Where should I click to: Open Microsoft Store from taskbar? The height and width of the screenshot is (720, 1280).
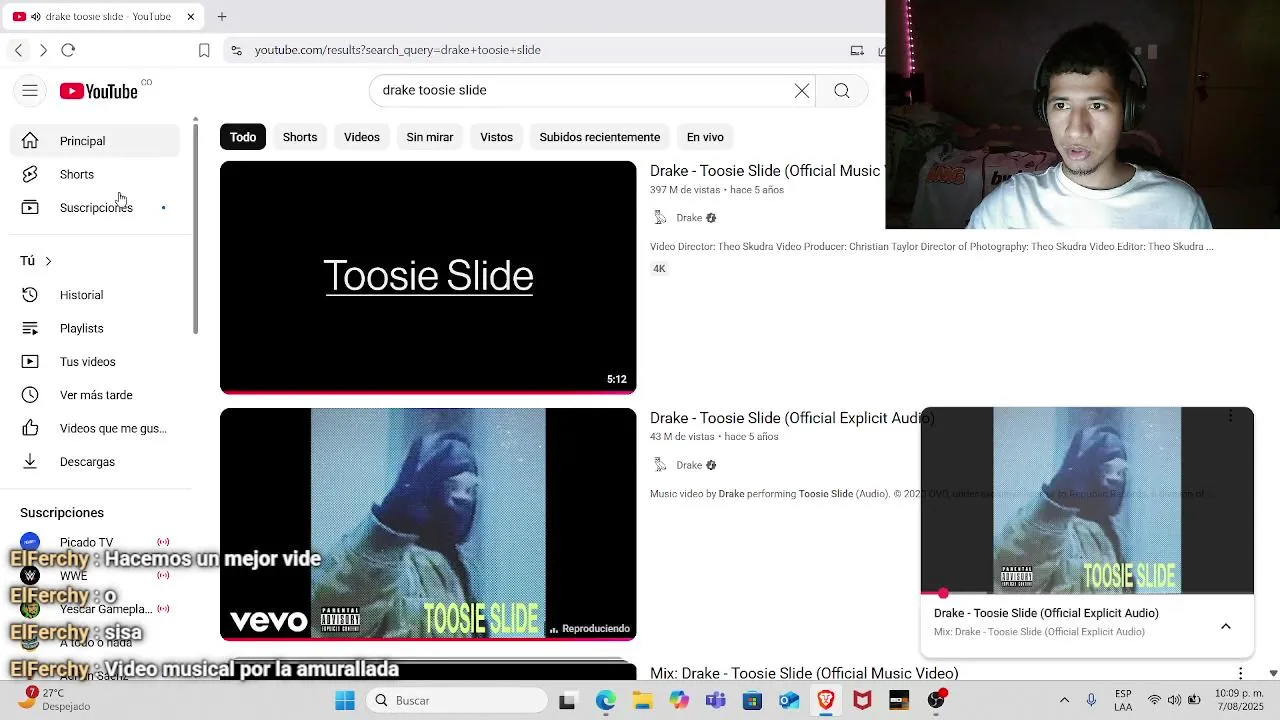tap(752, 700)
